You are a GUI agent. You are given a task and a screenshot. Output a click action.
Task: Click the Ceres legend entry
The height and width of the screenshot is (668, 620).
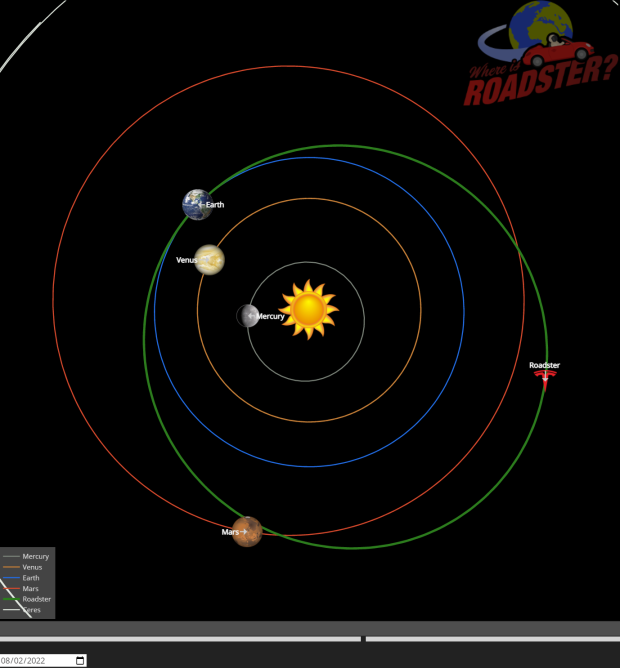coord(22,609)
